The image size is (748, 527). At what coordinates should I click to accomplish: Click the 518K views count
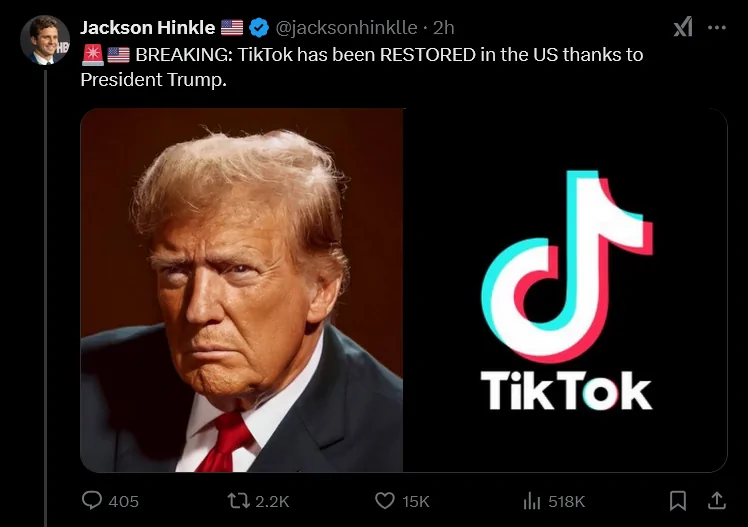pos(566,501)
